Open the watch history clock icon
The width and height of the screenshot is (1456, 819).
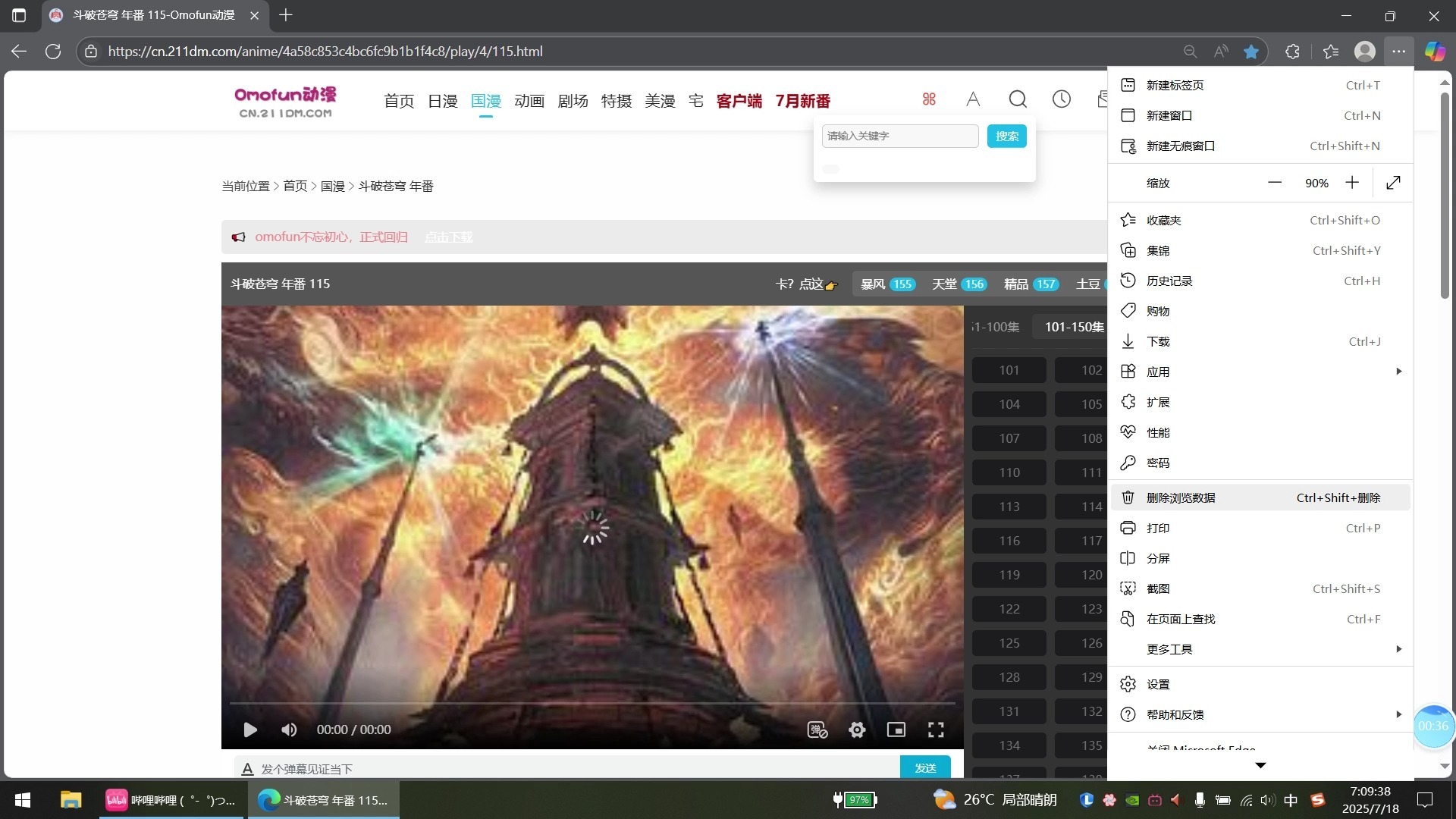click(x=1062, y=99)
